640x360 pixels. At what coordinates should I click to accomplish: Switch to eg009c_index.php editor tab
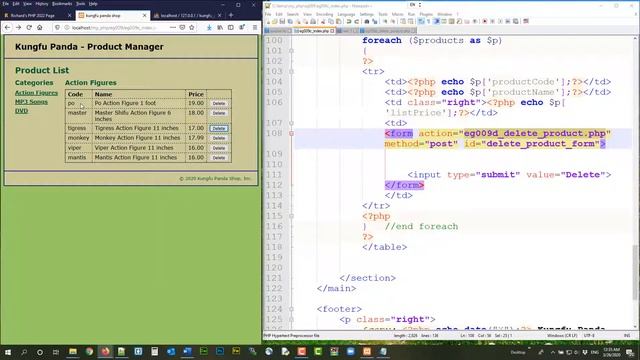click(x=314, y=31)
